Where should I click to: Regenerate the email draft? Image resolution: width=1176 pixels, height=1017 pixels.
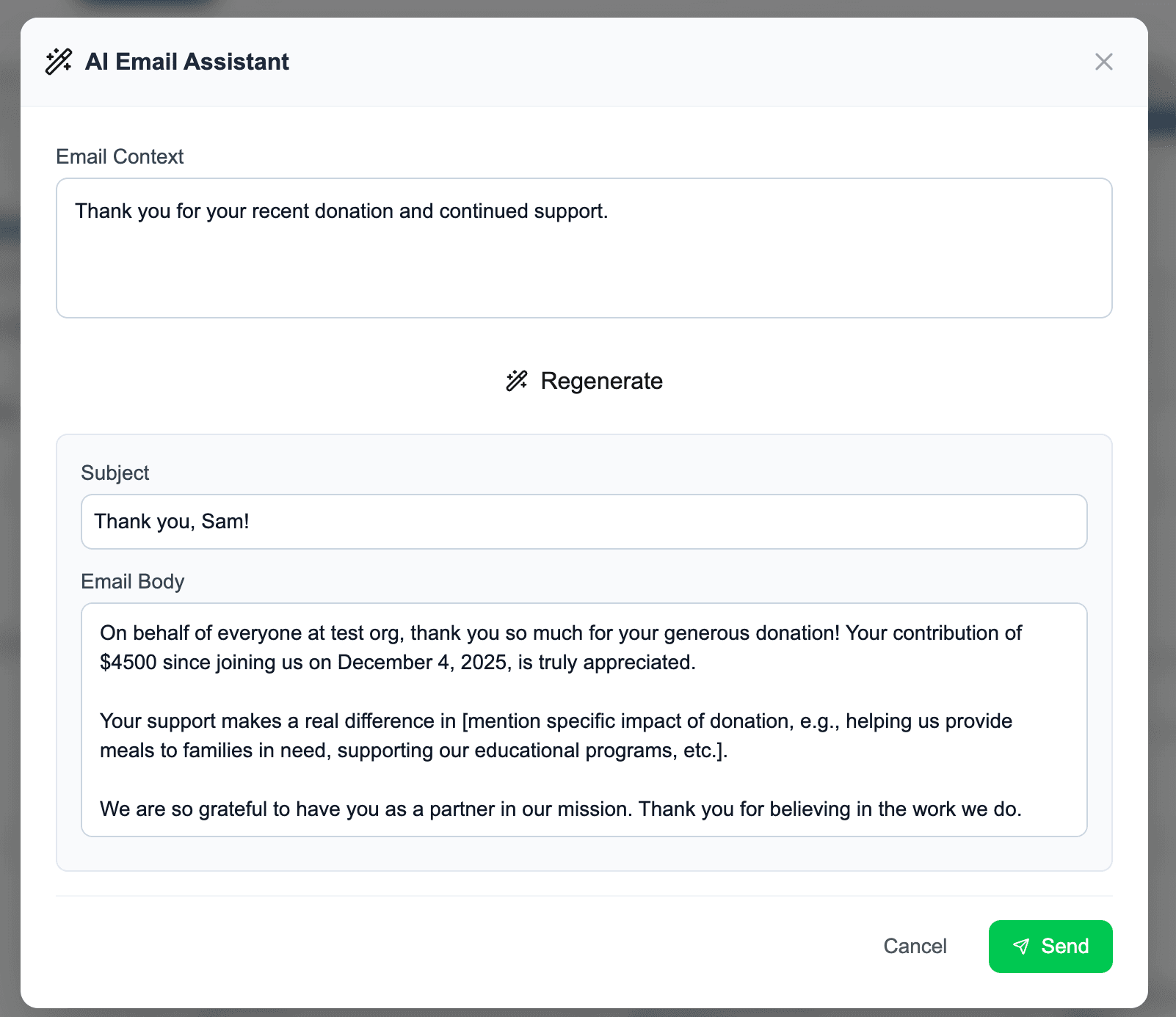click(x=584, y=381)
